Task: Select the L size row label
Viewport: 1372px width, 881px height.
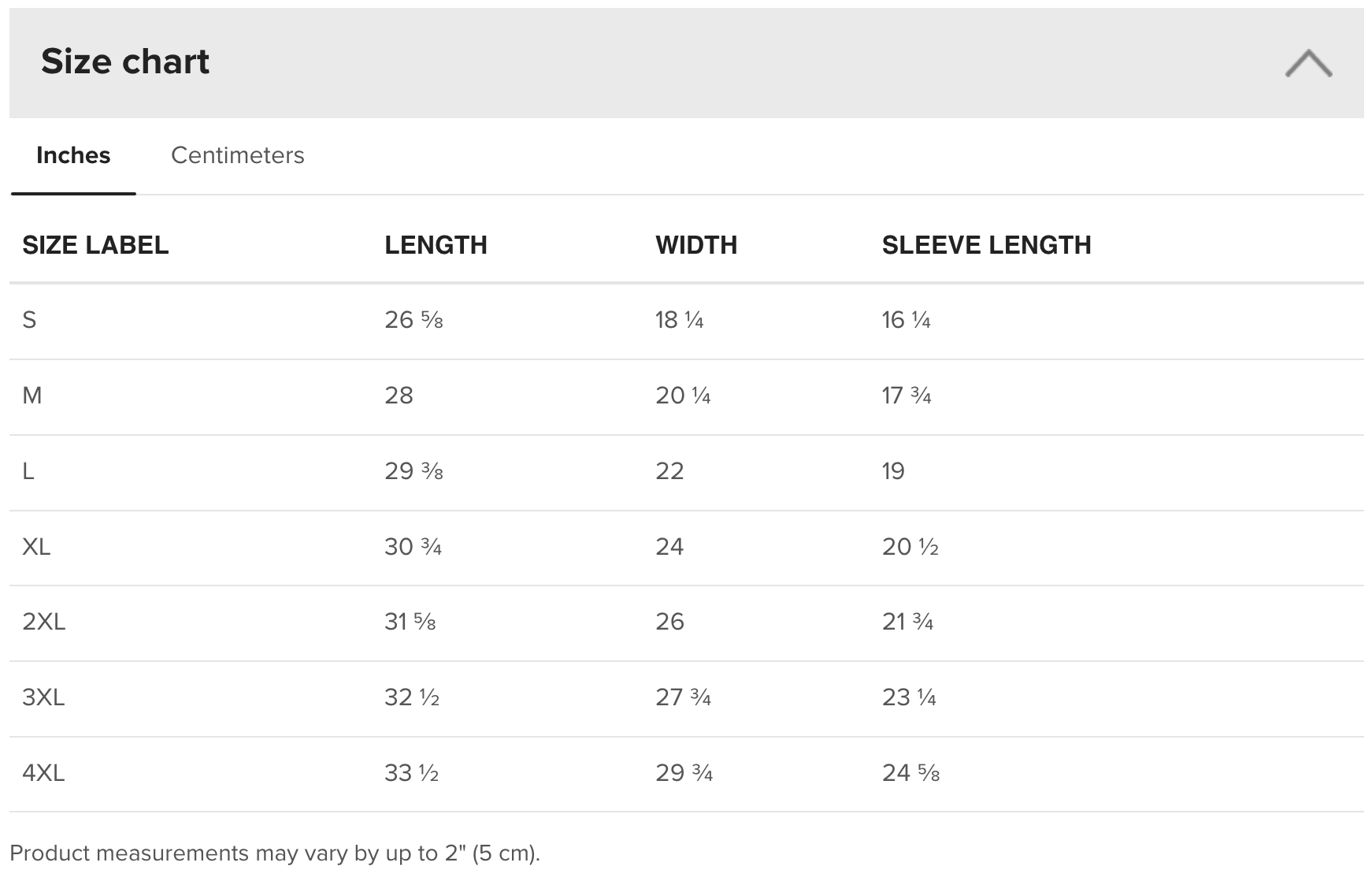Action: coord(28,471)
